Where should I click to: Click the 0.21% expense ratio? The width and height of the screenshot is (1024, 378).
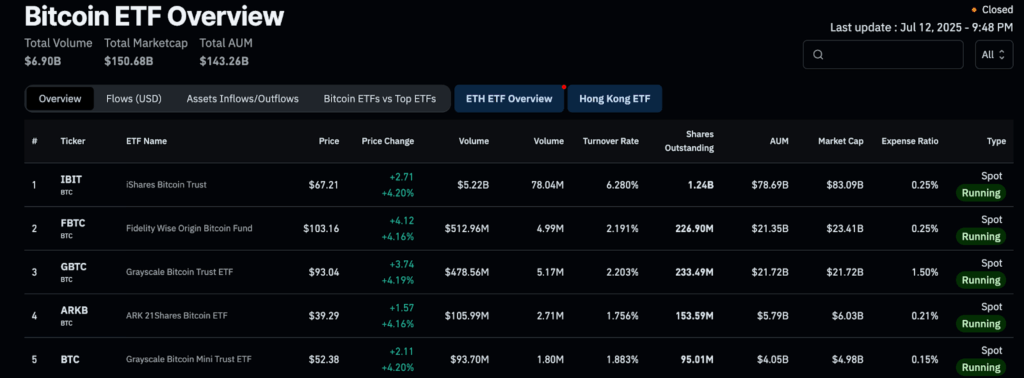tap(925, 315)
